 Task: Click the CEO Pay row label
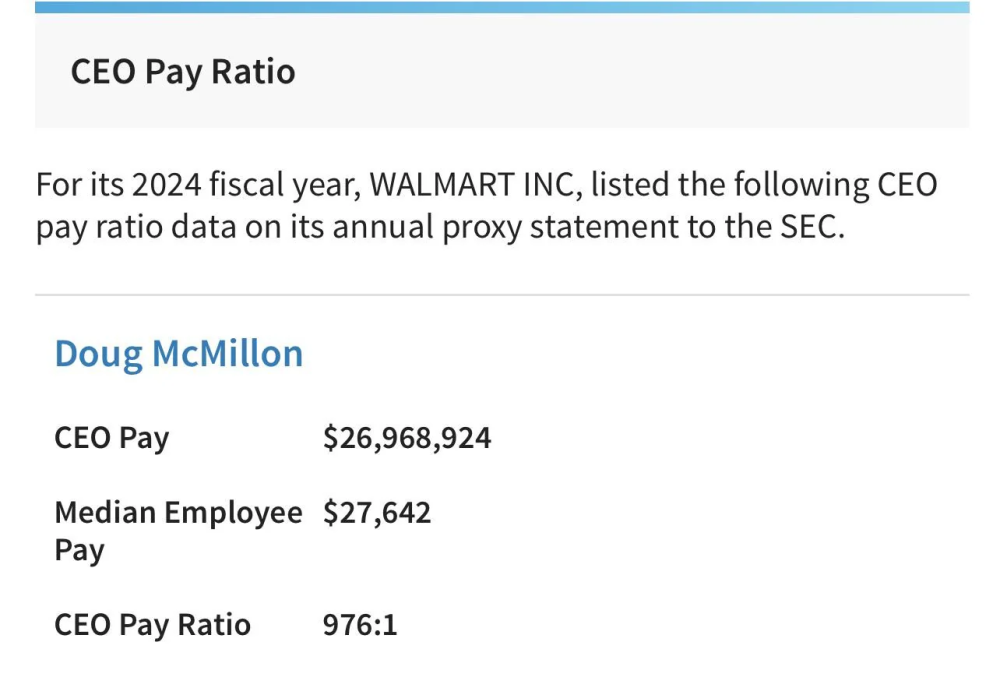(112, 438)
